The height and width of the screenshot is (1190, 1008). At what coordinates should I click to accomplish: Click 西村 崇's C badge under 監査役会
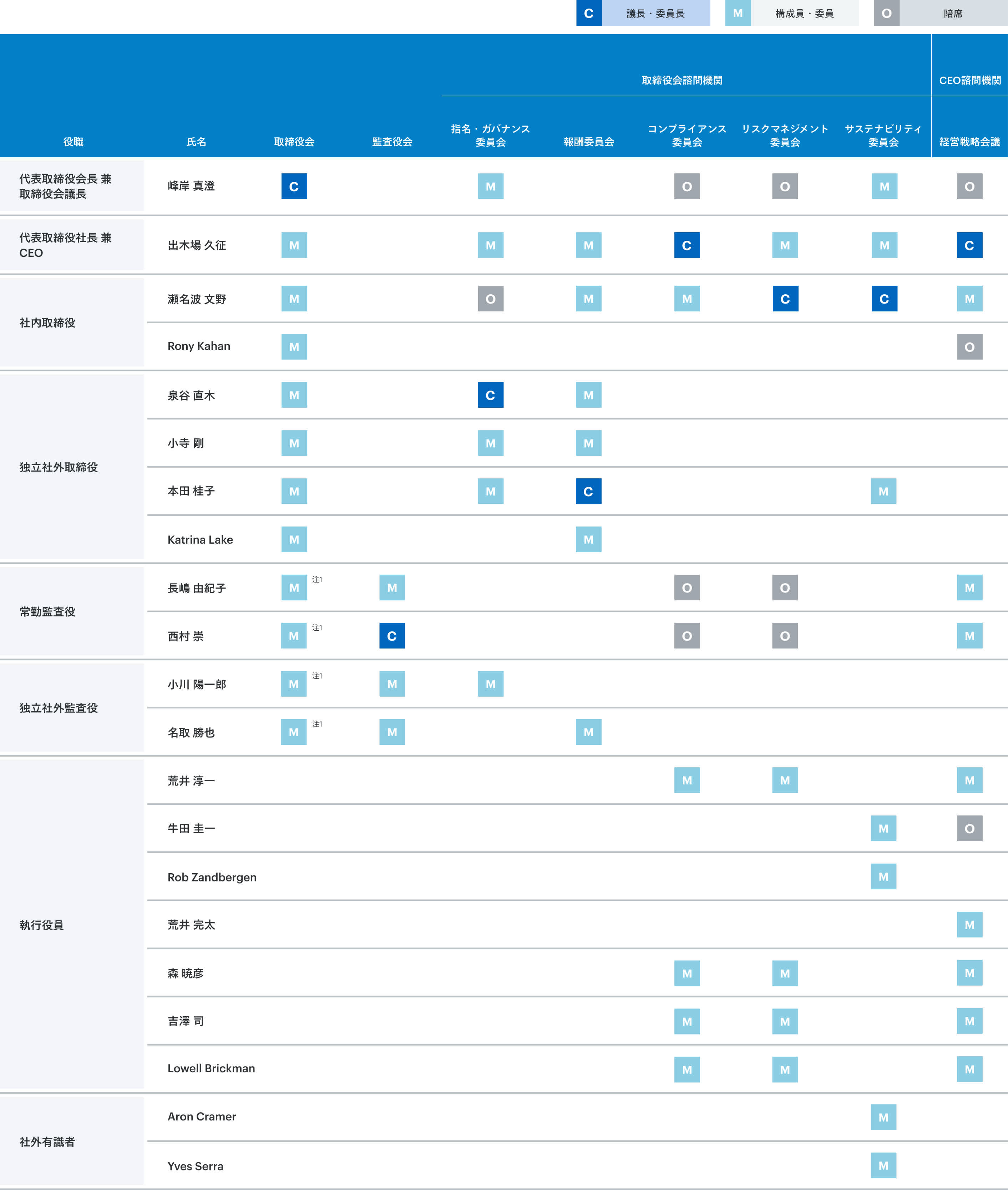point(392,636)
